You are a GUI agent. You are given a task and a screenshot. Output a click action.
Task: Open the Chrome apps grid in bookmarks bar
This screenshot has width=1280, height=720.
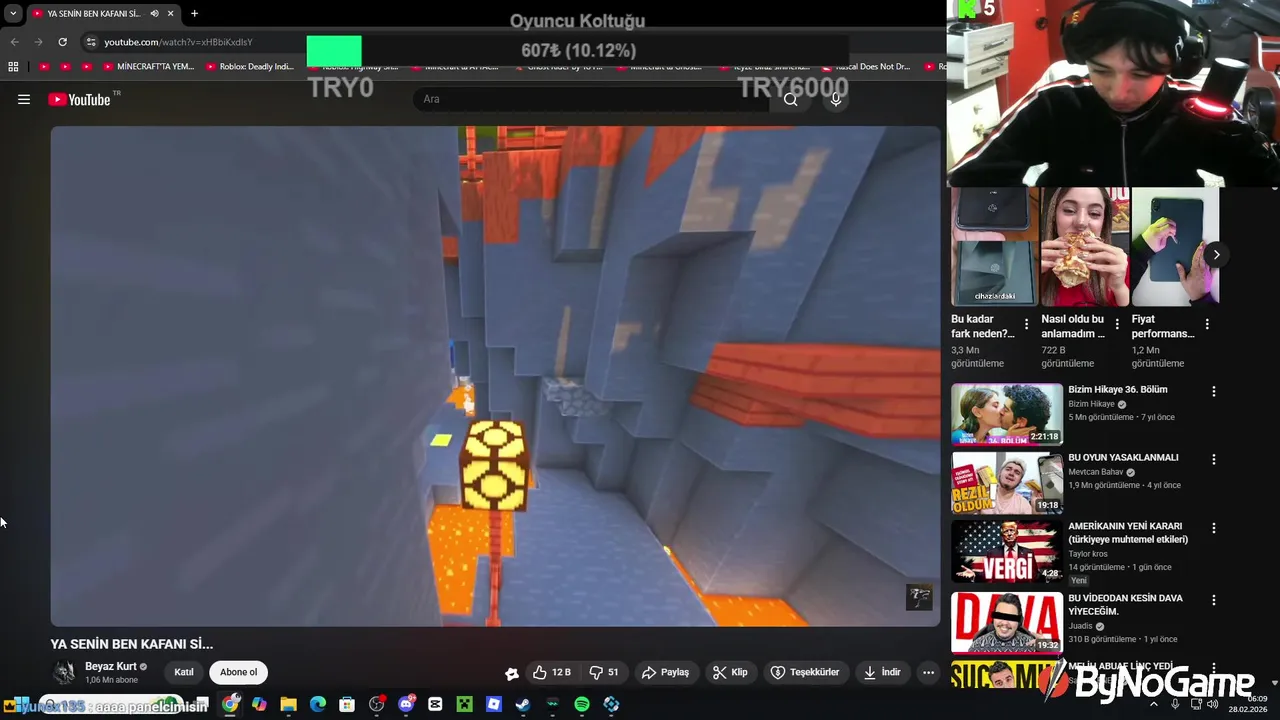point(13,67)
